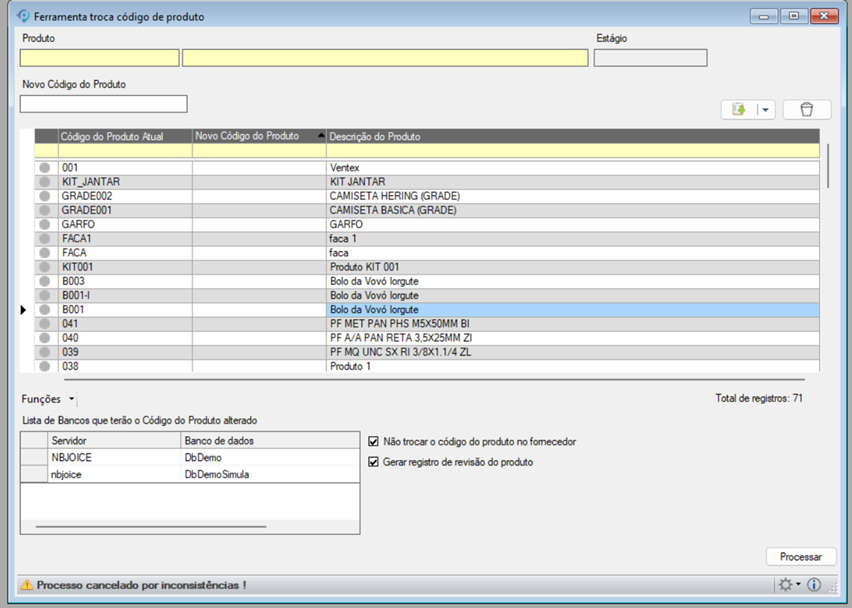Click the 'Ventex' description cell

pos(573,168)
